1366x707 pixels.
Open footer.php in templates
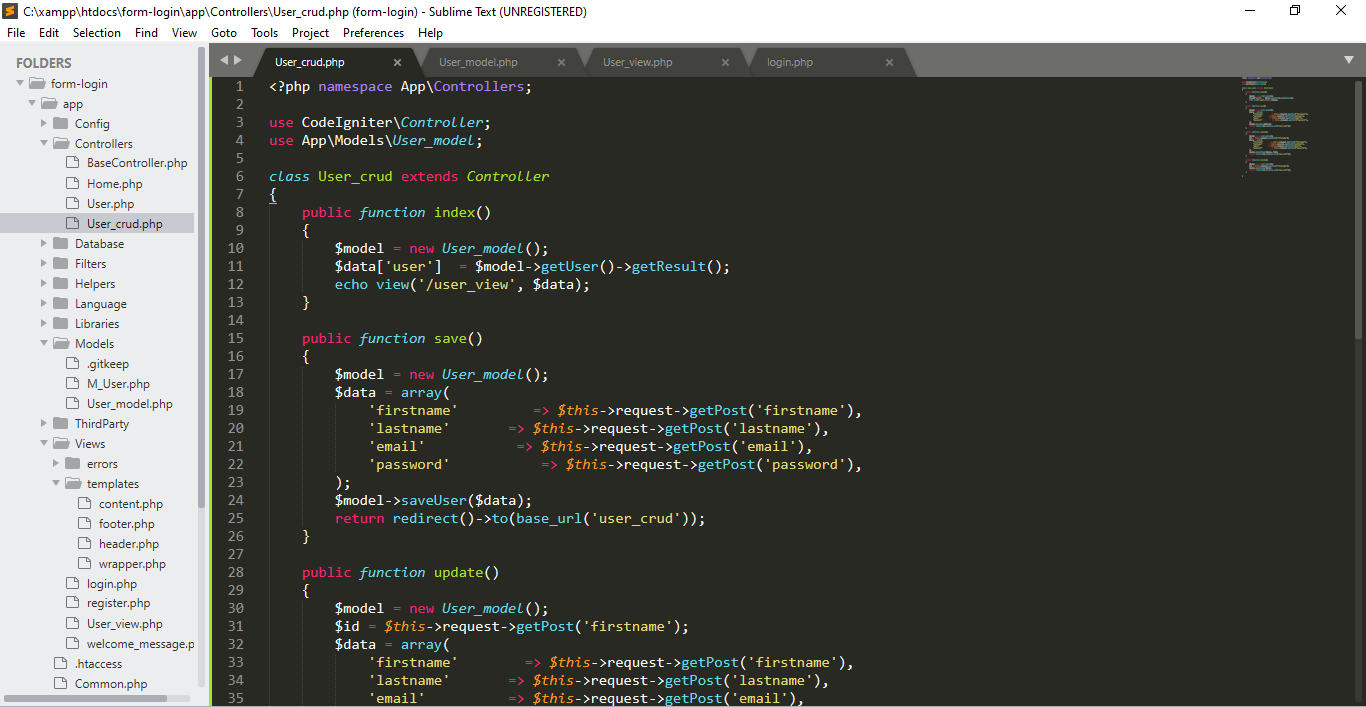point(127,524)
